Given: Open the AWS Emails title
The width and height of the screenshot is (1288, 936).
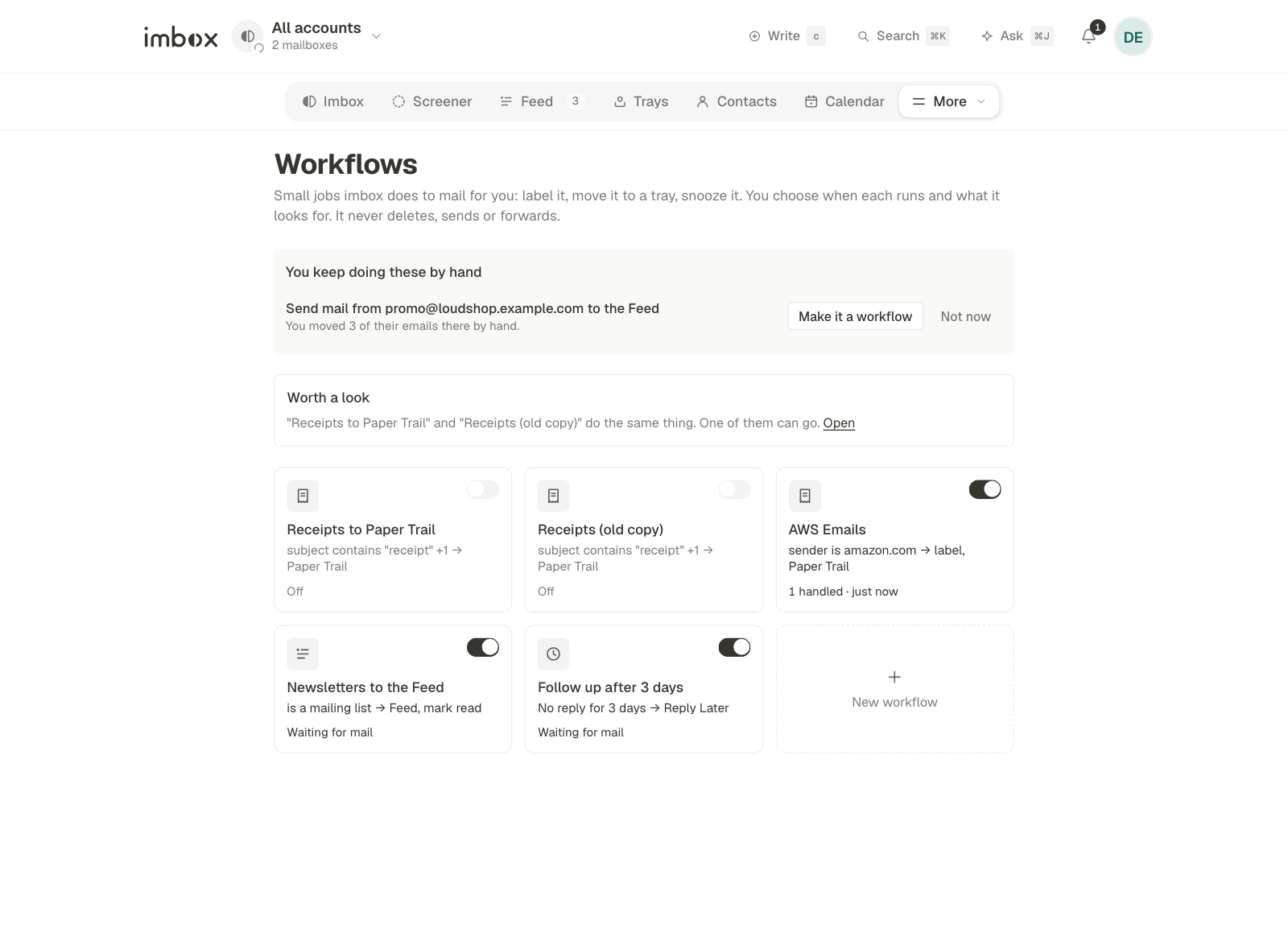Looking at the screenshot, I should click(x=827, y=530).
